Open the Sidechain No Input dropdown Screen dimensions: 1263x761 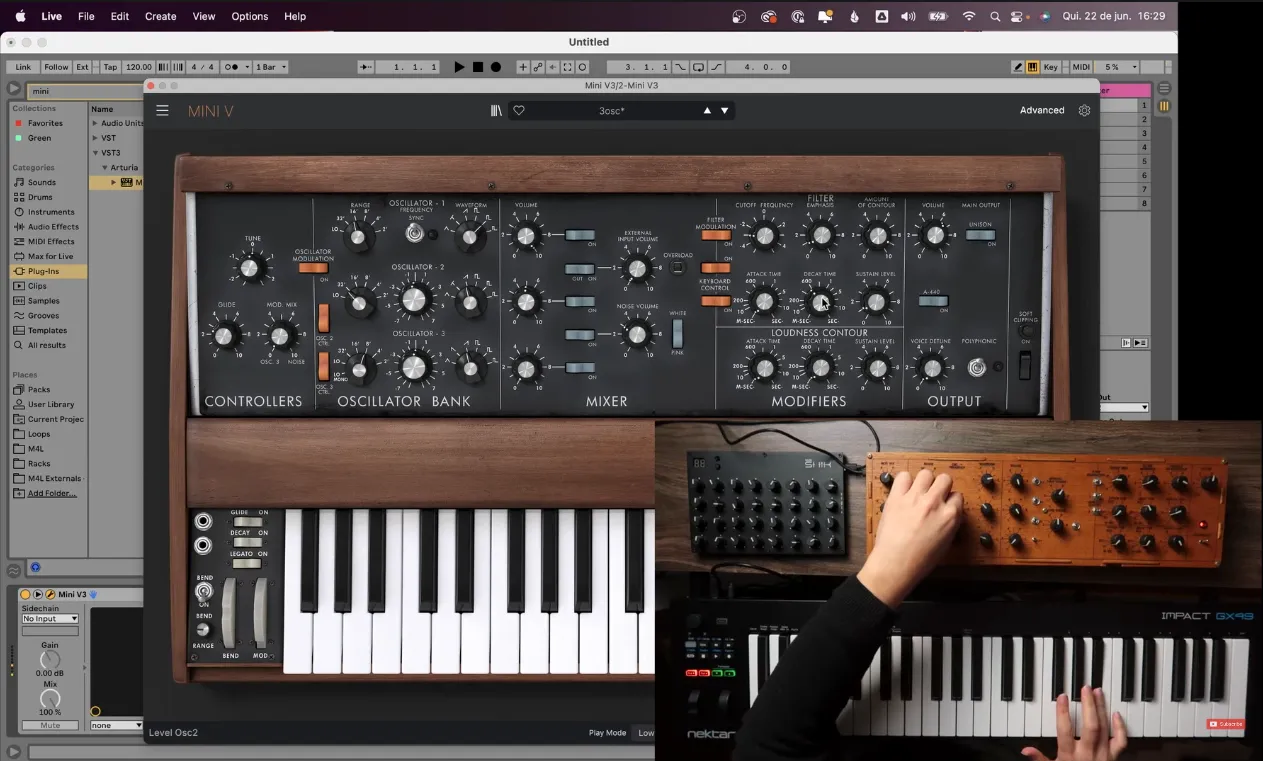50,619
